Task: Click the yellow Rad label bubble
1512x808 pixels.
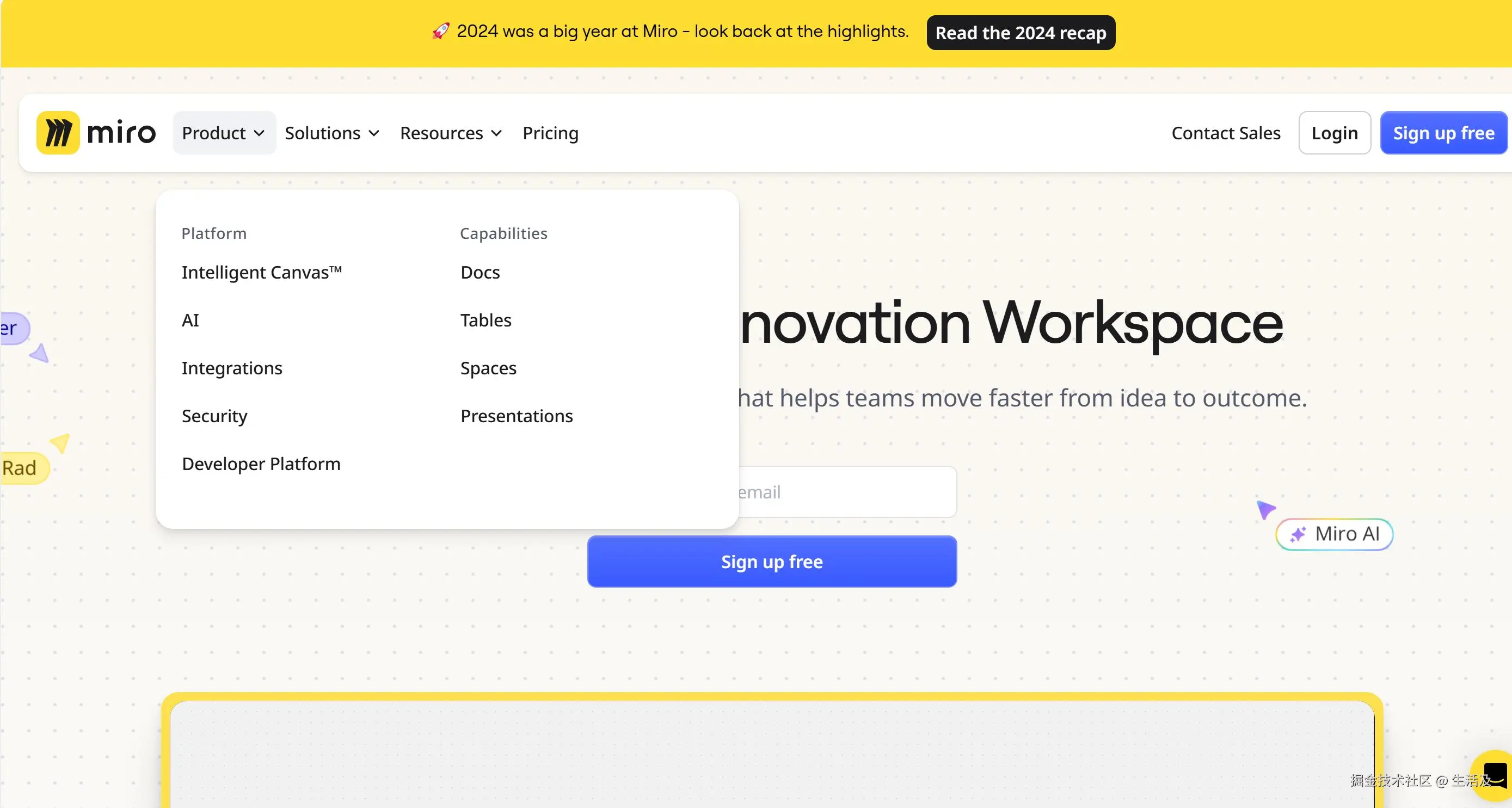Action: click(x=22, y=468)
